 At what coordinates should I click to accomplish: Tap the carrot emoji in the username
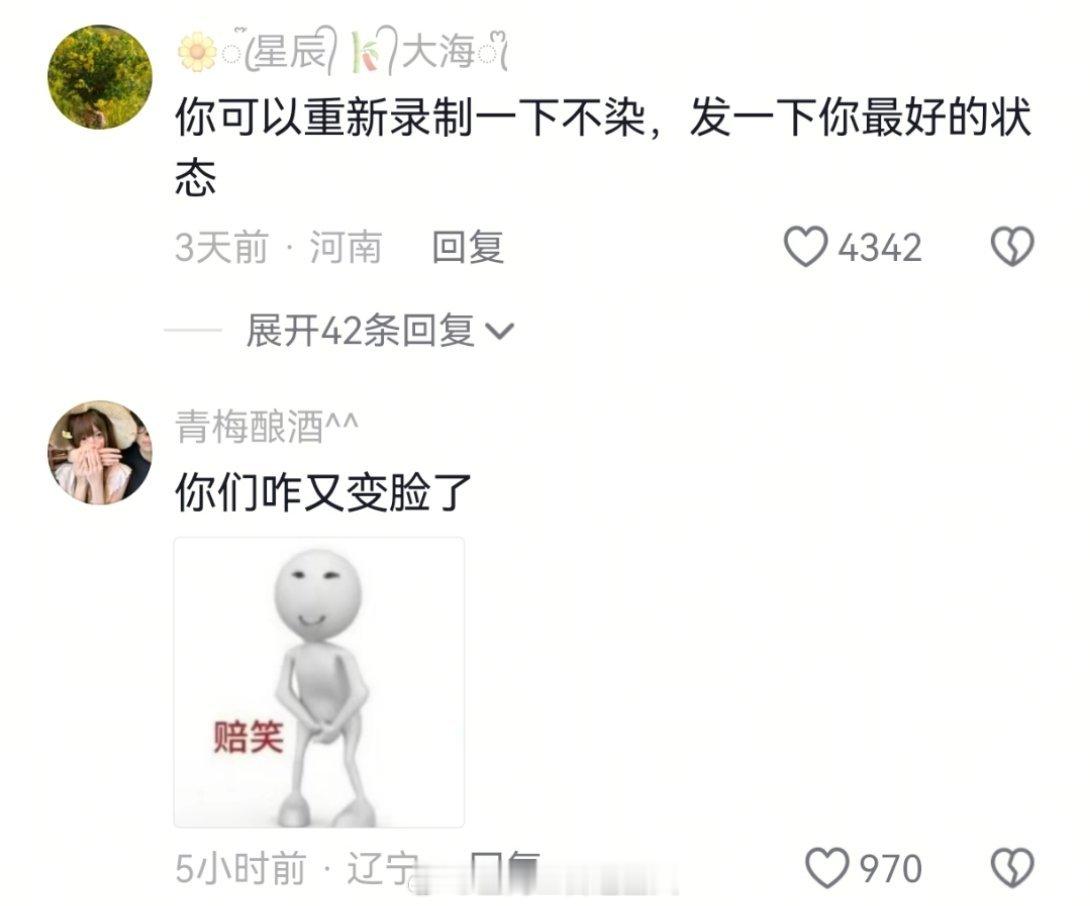click(x=366, y=51)
